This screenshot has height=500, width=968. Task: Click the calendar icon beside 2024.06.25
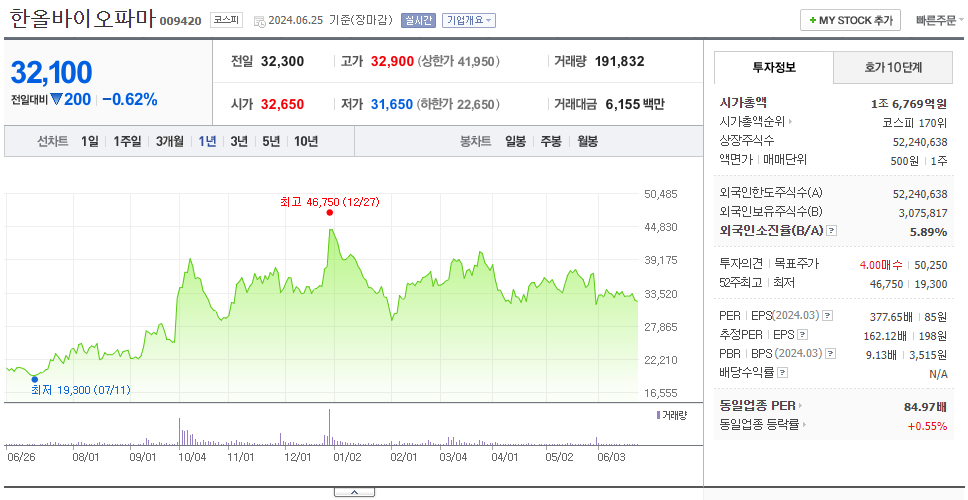[x=259, y=21]
